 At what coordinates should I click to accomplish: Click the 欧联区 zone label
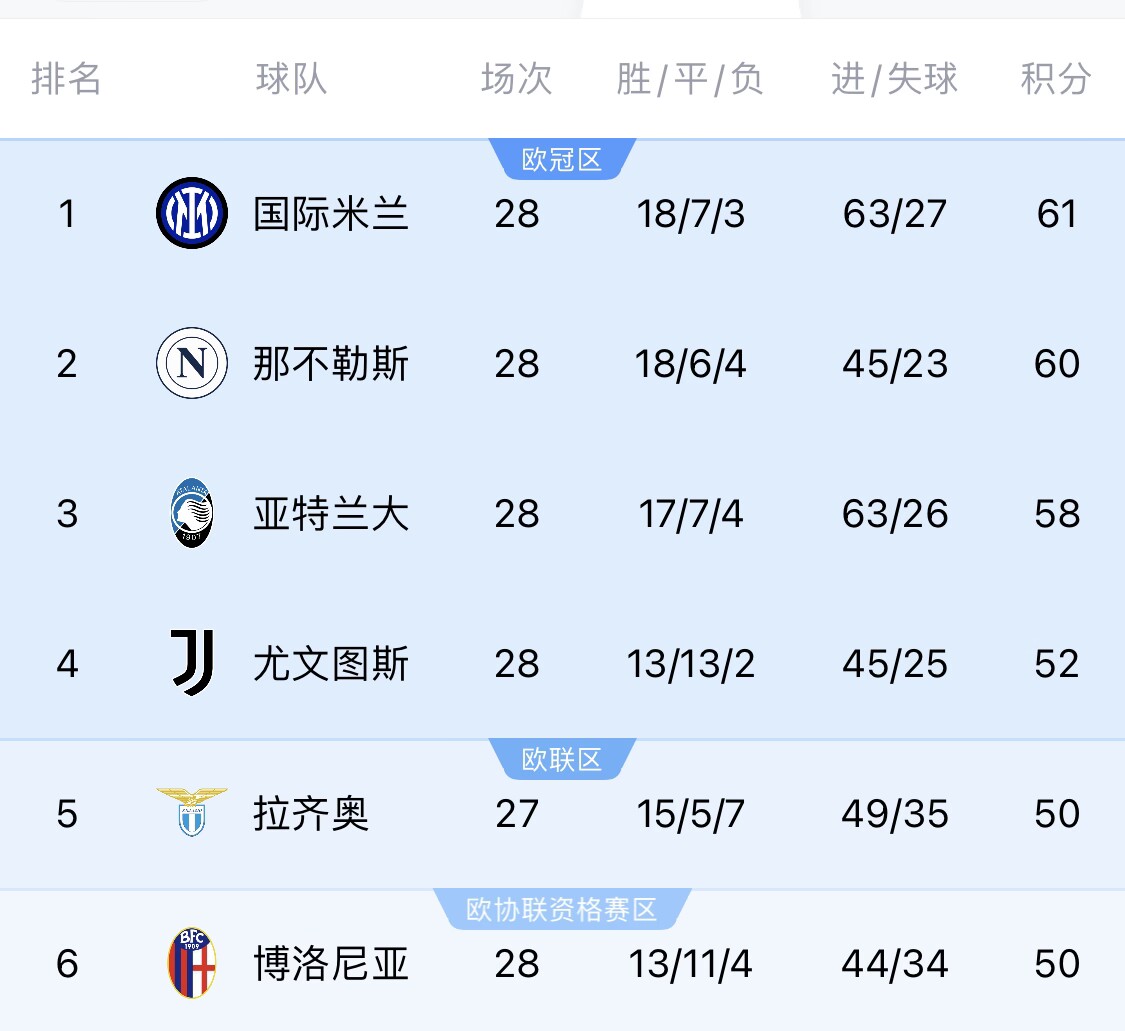point(562,760)
